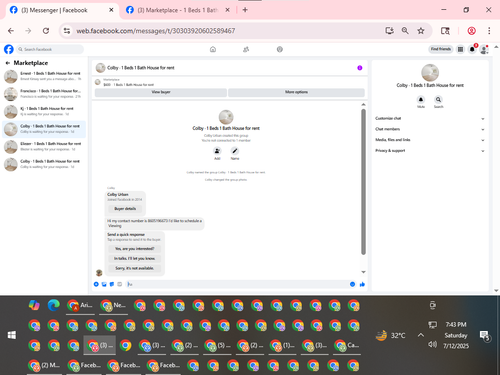Open the Facebook menu grid icon

pyautogui.click(x=460, y=49)
